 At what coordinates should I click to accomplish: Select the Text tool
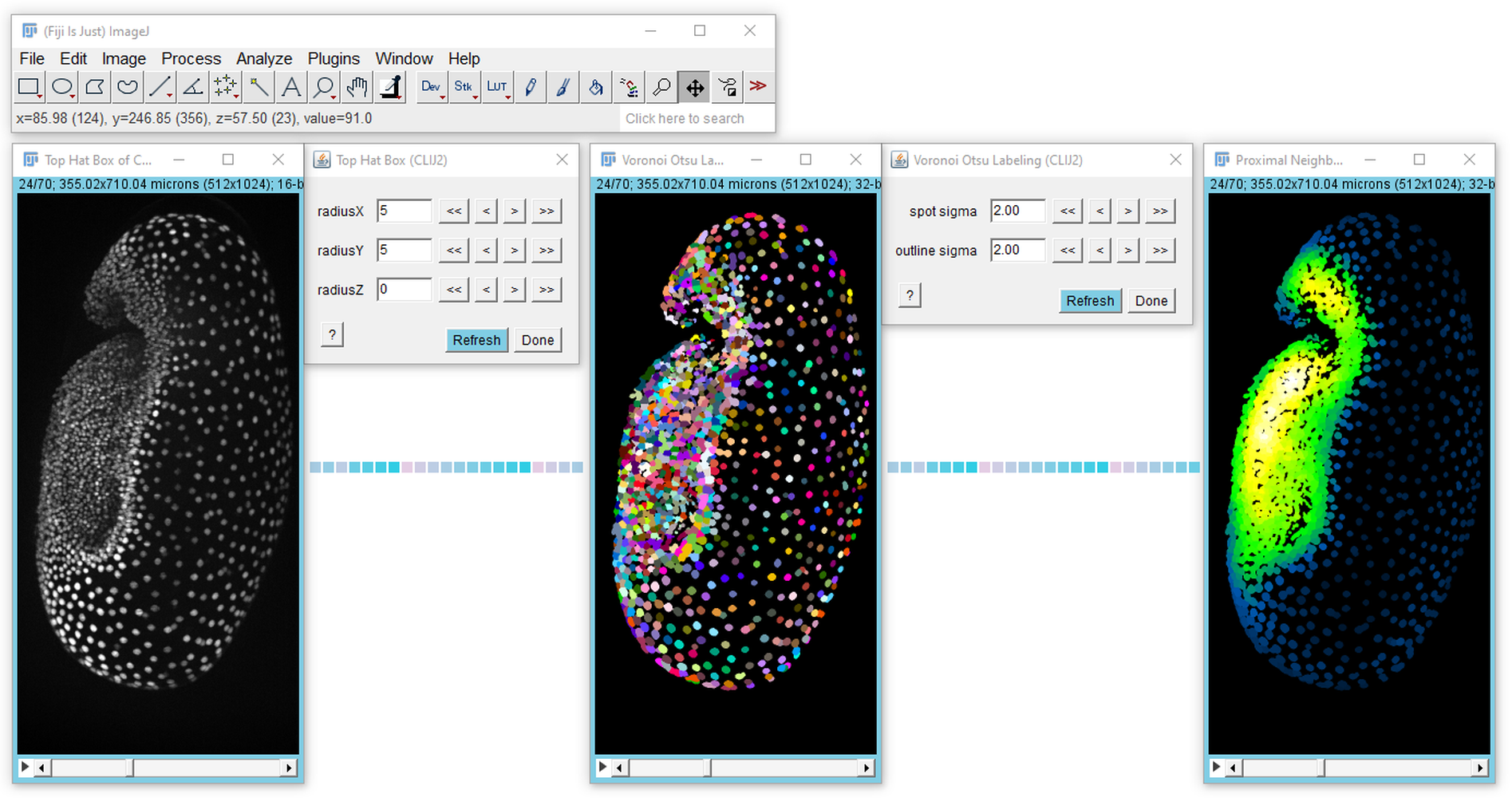point(291,87)
